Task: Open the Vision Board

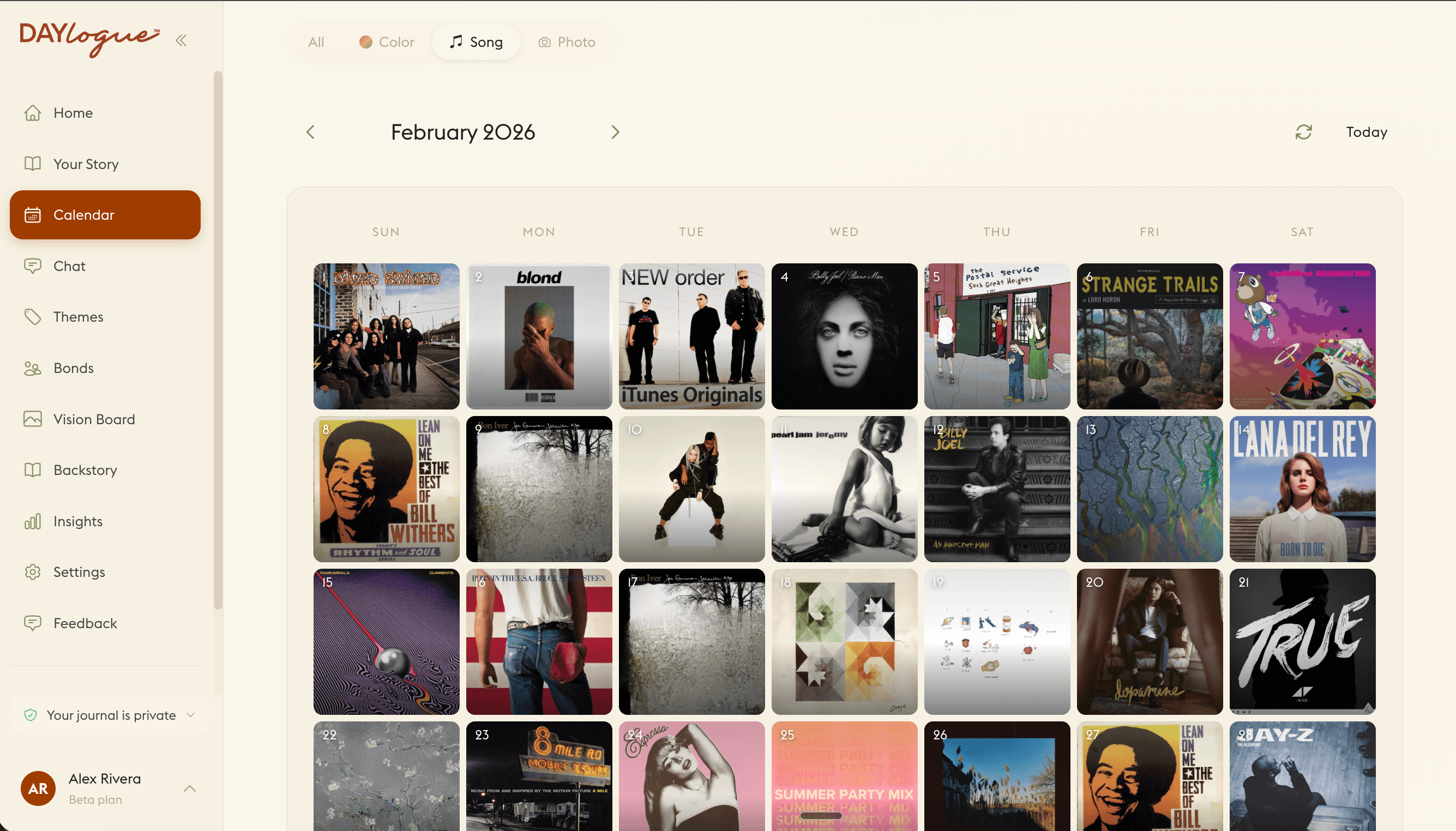Action: pos(93,419)
